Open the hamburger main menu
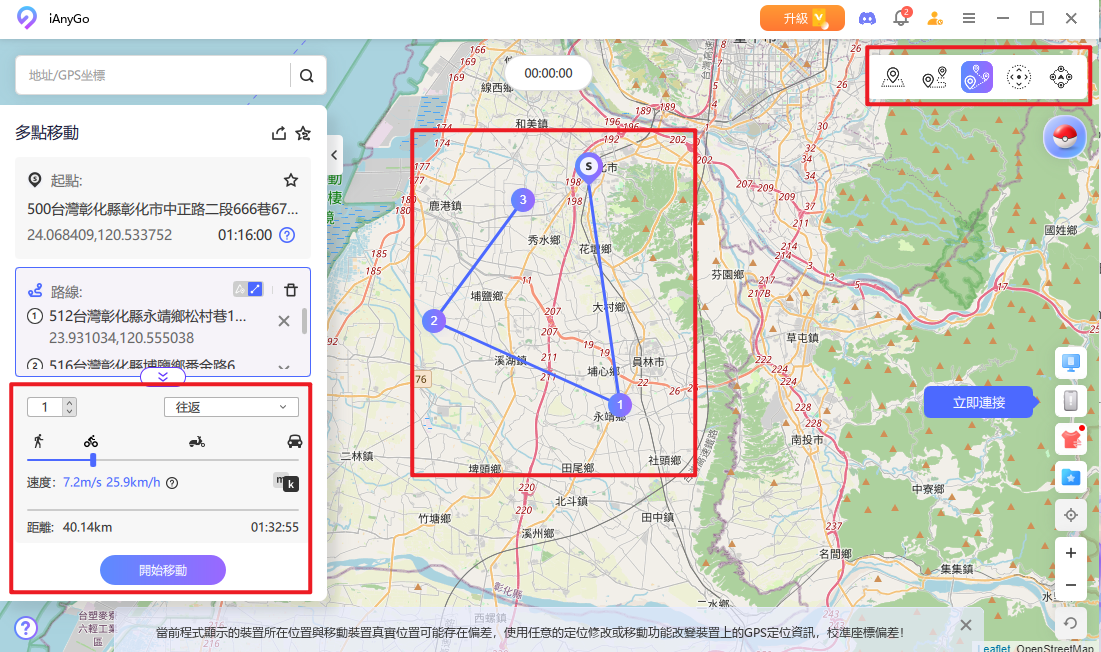The width and height of the screenshot is (1101, 652). pyautogui.click(x=969, y=18)
